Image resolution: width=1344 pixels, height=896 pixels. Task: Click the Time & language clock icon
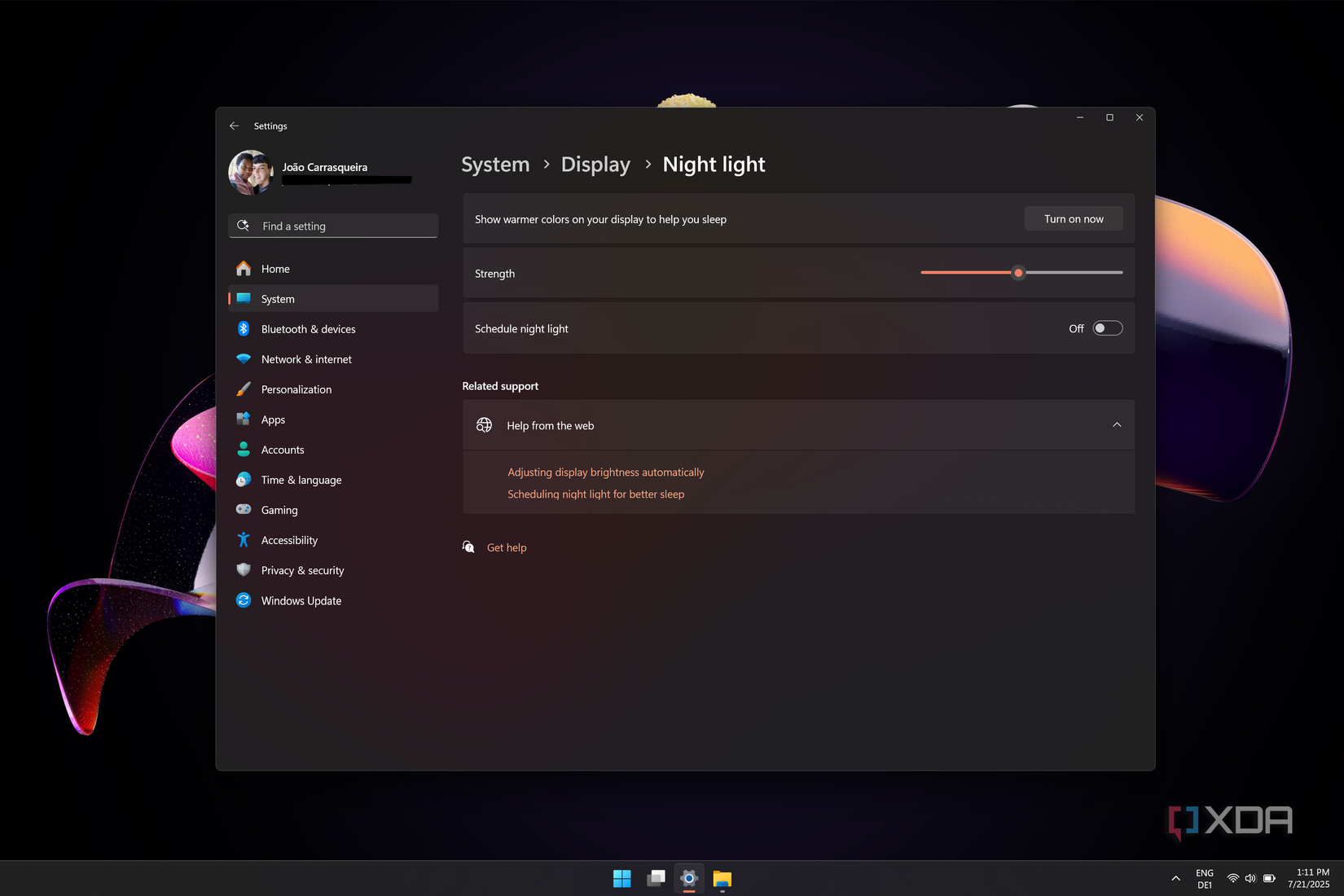pyautogui.click(x=244, y=480)
